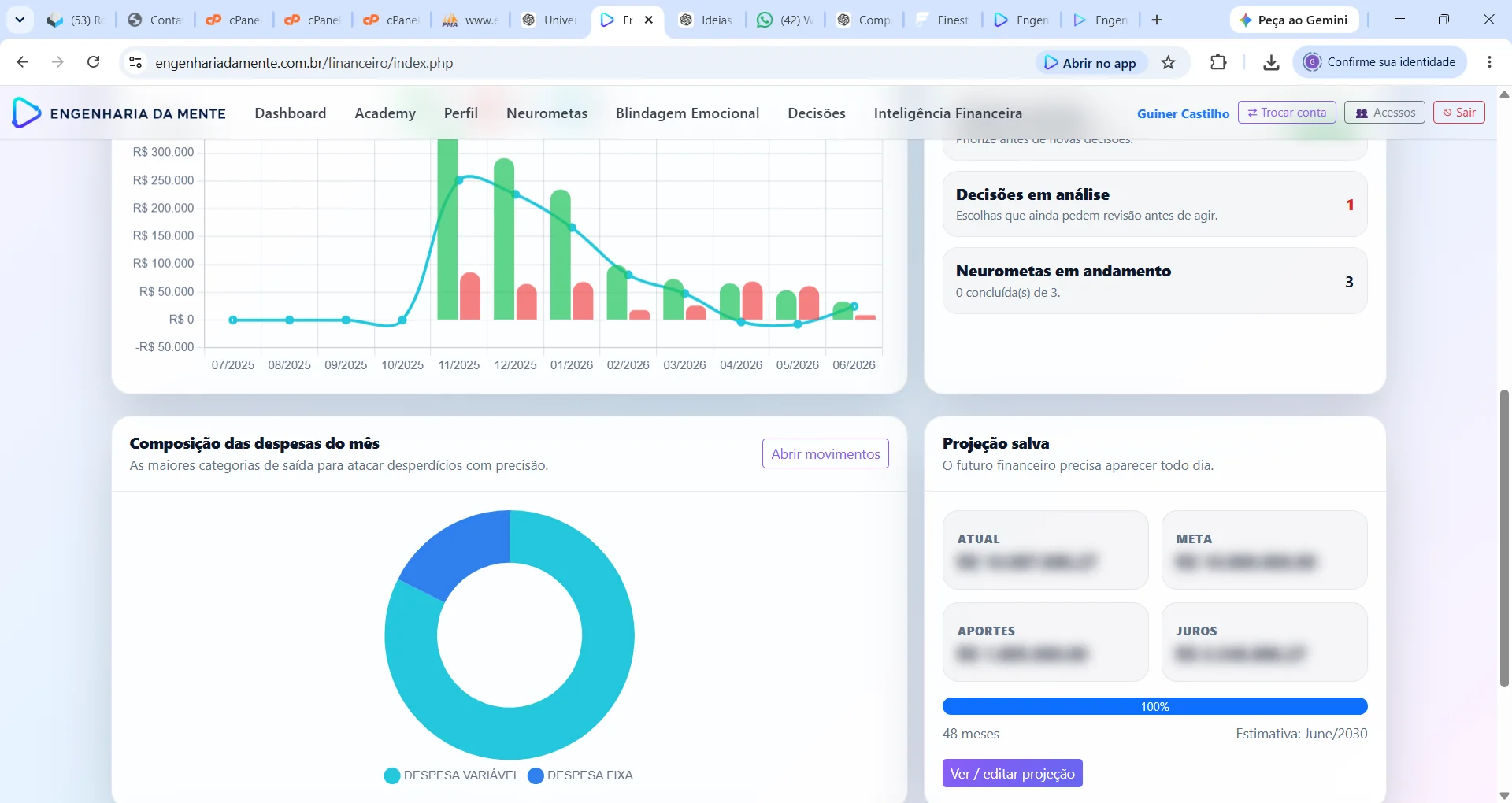1512x803 pixels.
Task: Click the '12/2025' axis label
Action: point(515,365)
